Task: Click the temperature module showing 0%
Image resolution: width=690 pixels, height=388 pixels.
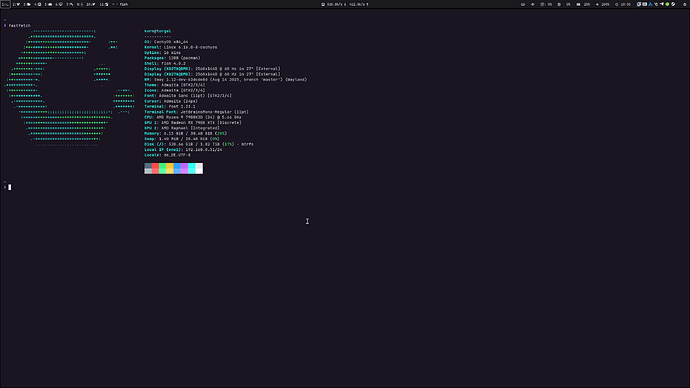Action: [x=565, y=4]
